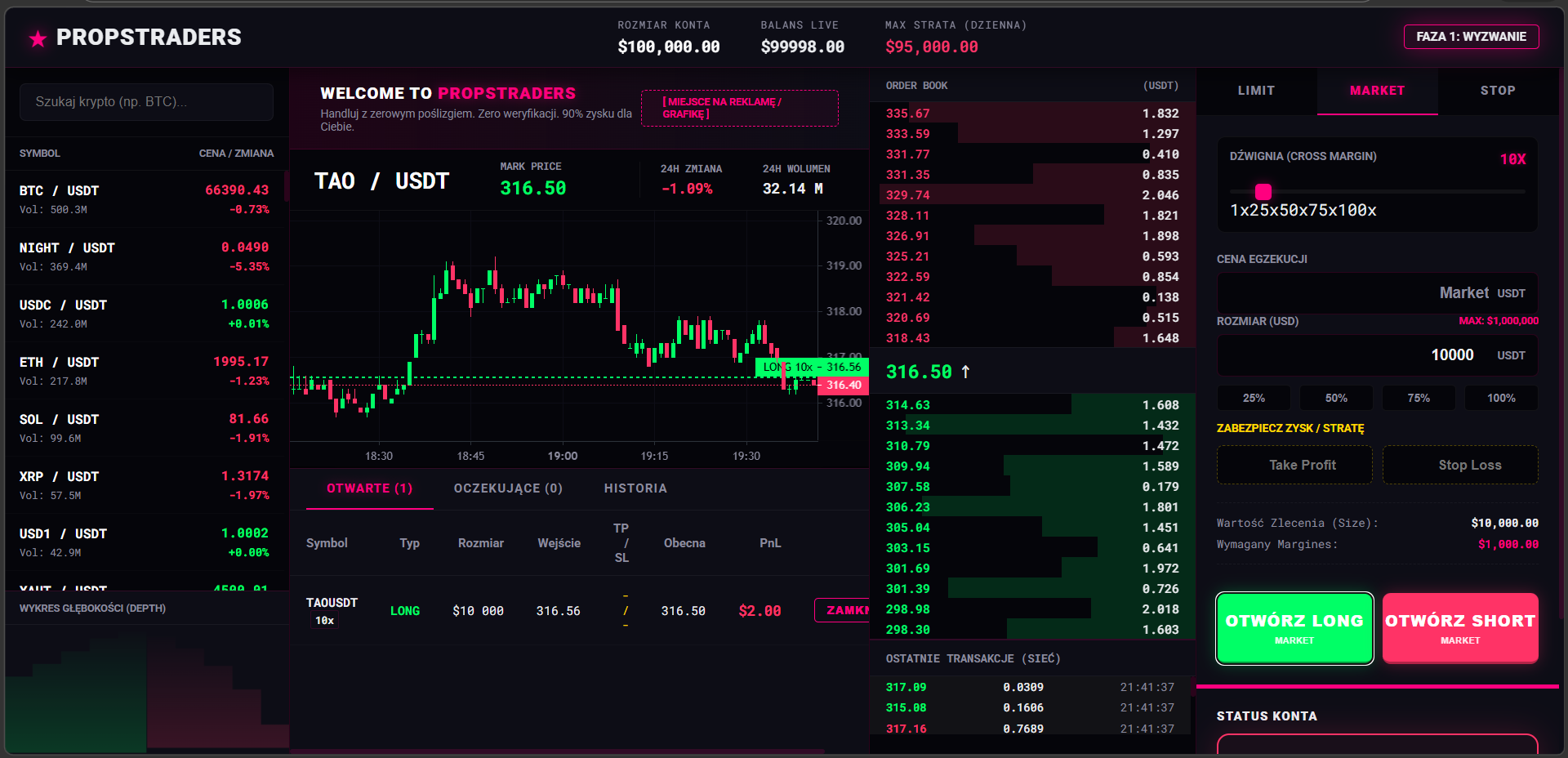Choose SOL / USDT from symbol list
This screenshot has width=1568, height=758.
coord(145,427)
